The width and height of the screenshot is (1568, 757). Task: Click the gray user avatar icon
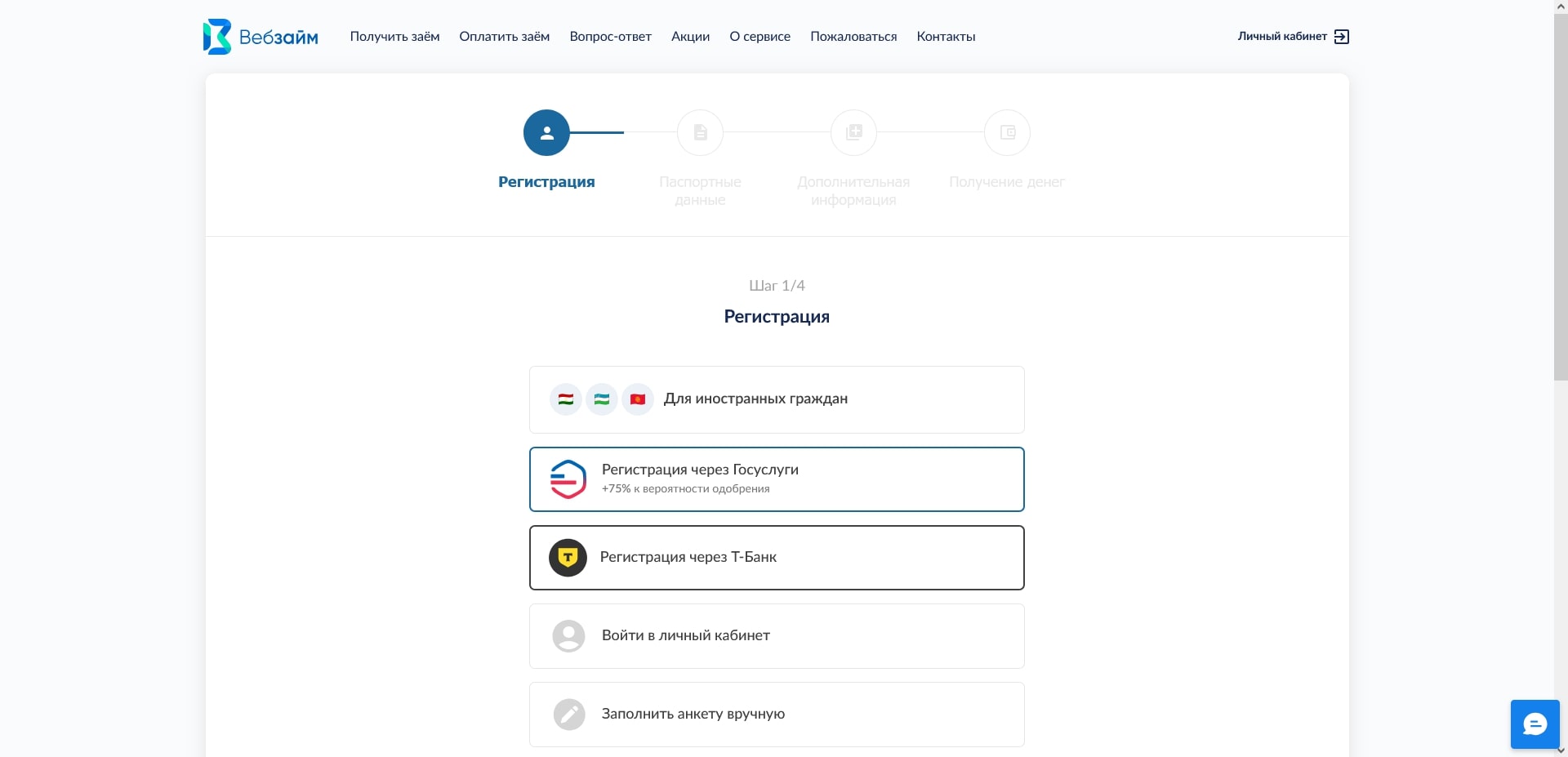click(x=568, y=636)
